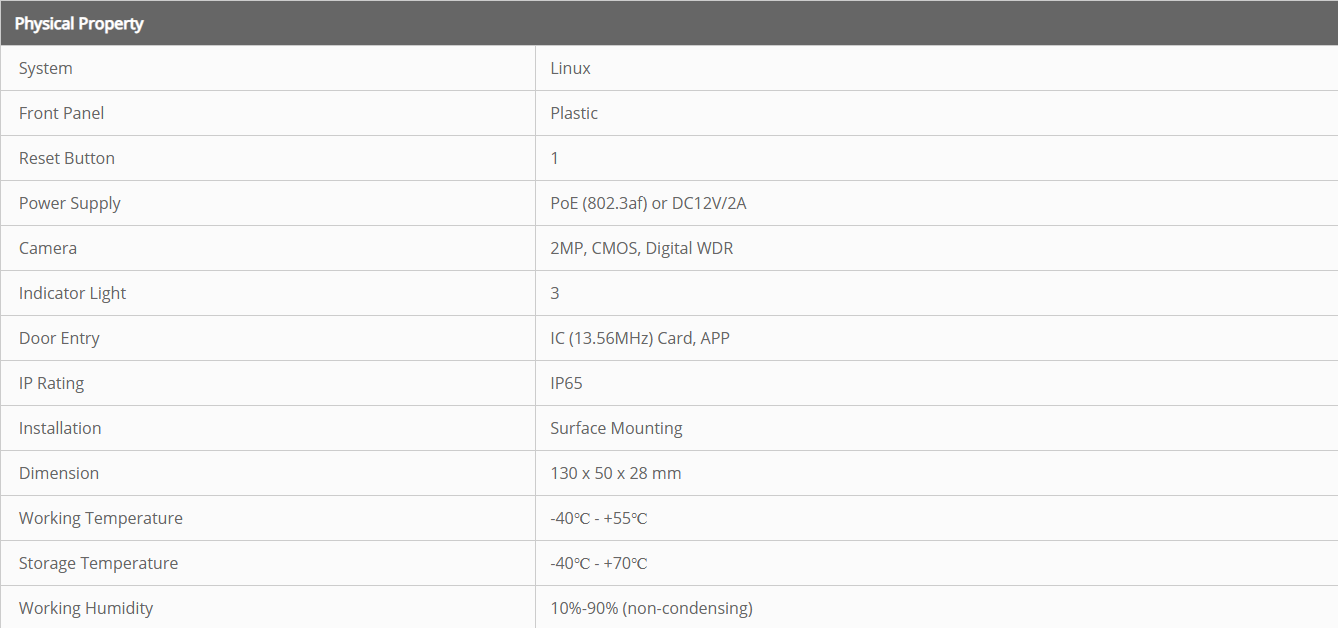Select the 2MP, CMOS, Digital WDR text

coord(642,248)
